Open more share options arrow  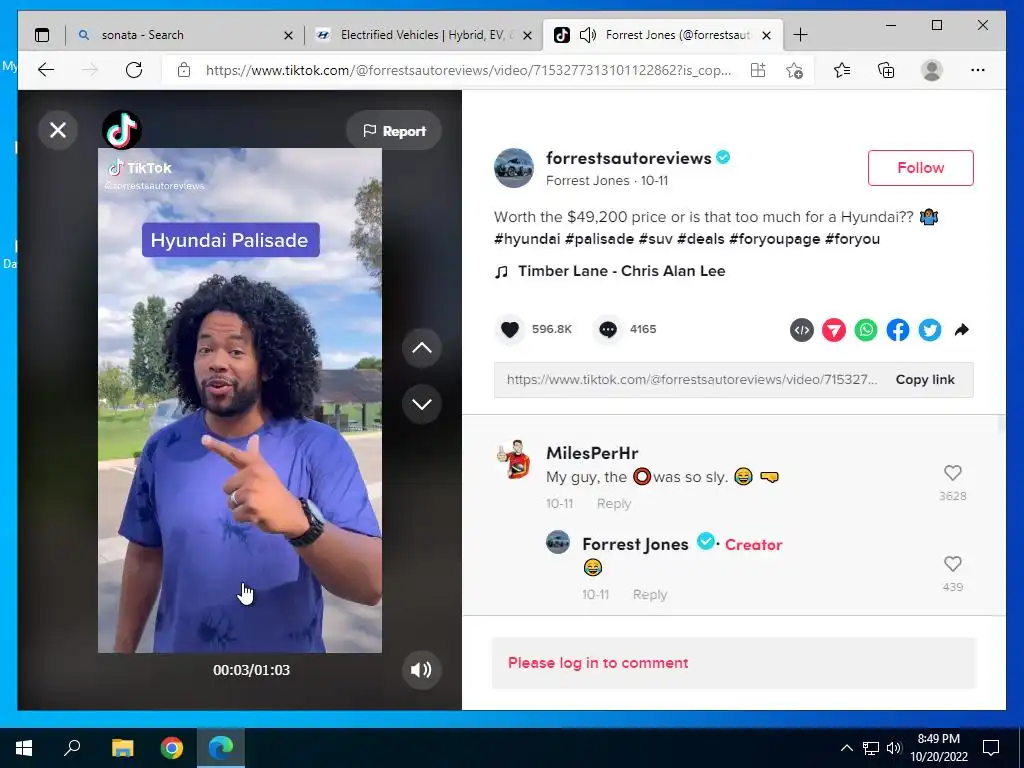pos(961,330)
